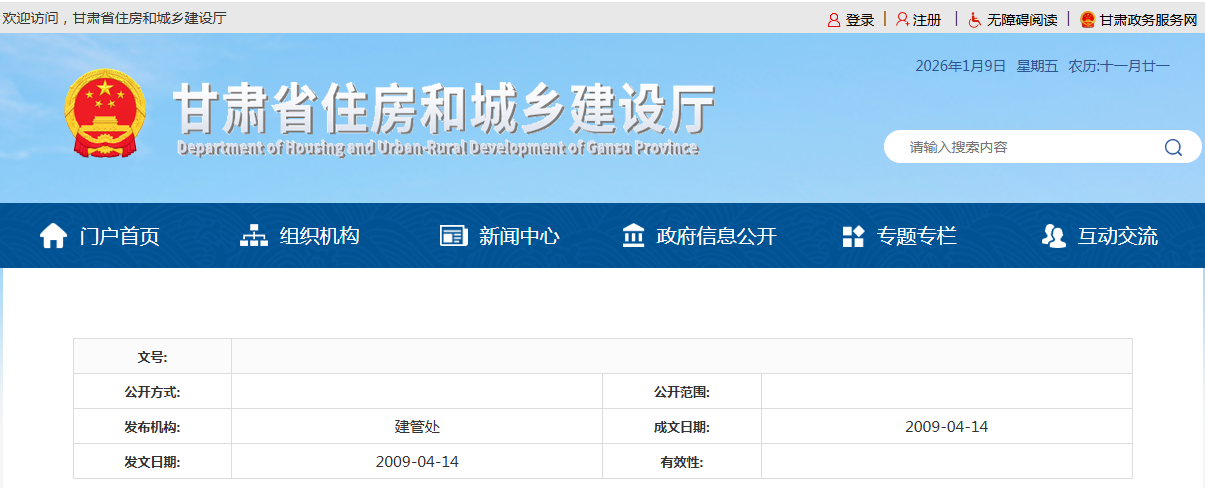
Task: Go to 政府信息公开 section
Action: (x=716, y=236)
